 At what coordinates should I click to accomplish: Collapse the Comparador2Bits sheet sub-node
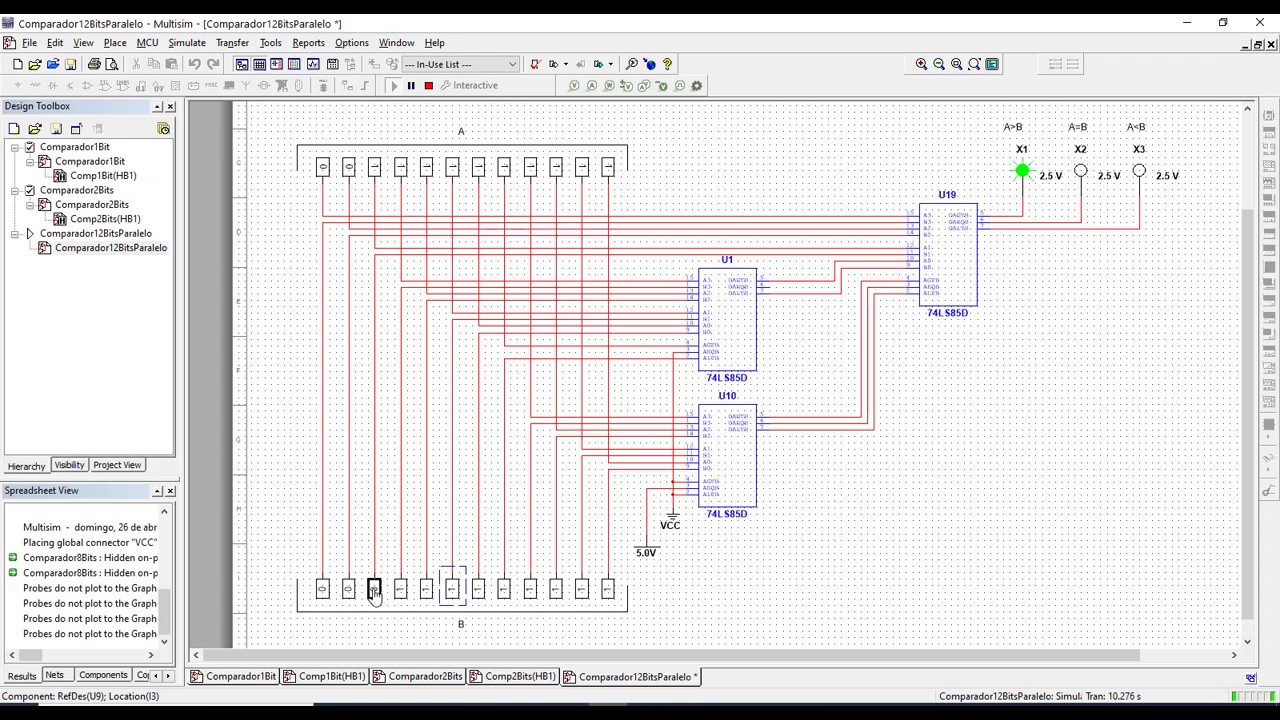click(30, 204)
